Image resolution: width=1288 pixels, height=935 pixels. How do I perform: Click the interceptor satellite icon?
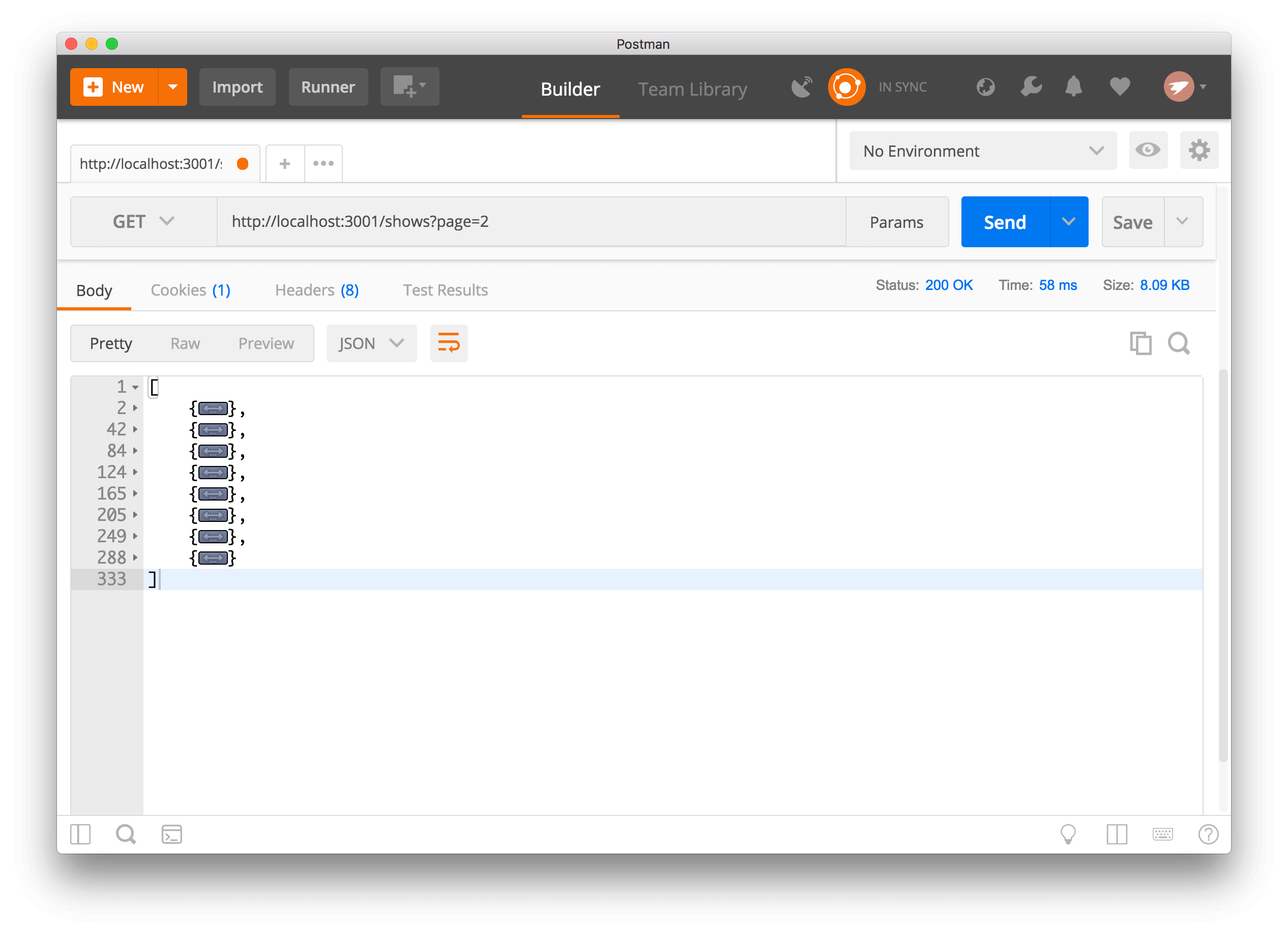click(x=802, y=87)
